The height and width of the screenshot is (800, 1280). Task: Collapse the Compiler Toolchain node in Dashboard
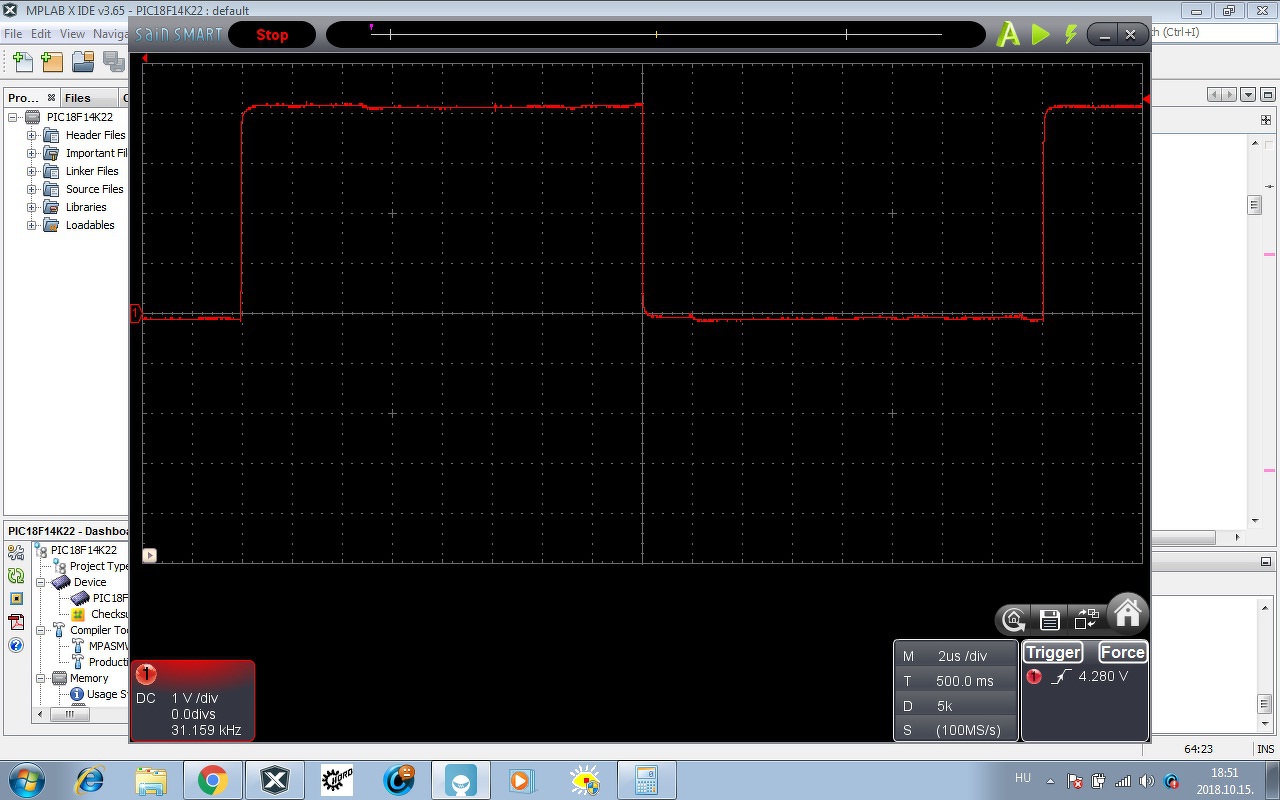click(x=41, y=630)
